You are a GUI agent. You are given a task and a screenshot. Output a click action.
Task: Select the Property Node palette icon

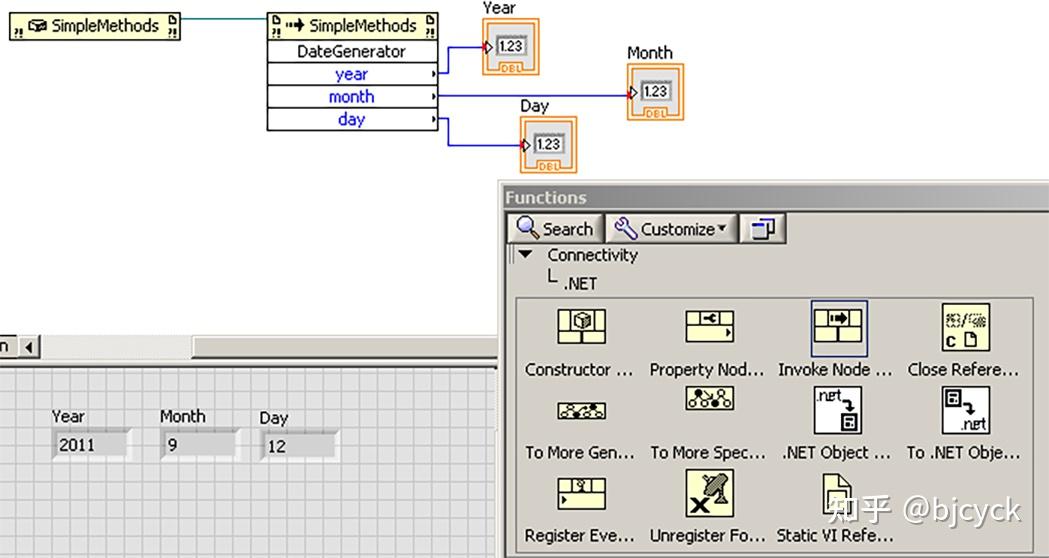(x=709, y=326)
